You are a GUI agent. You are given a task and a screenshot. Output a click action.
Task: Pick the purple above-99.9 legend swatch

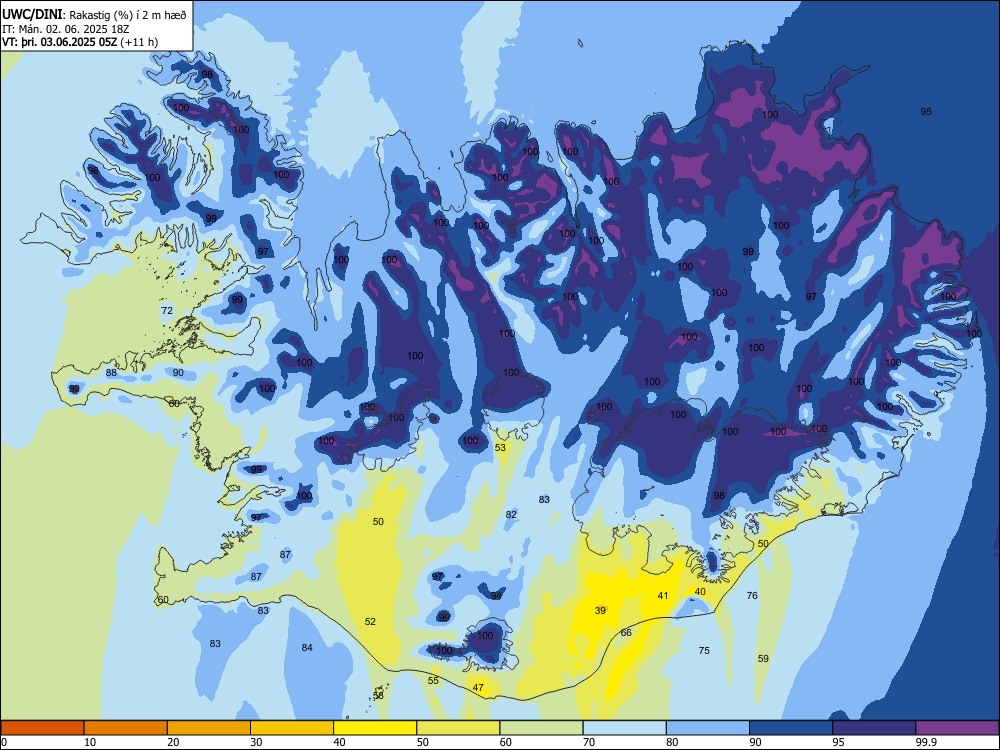957,728
